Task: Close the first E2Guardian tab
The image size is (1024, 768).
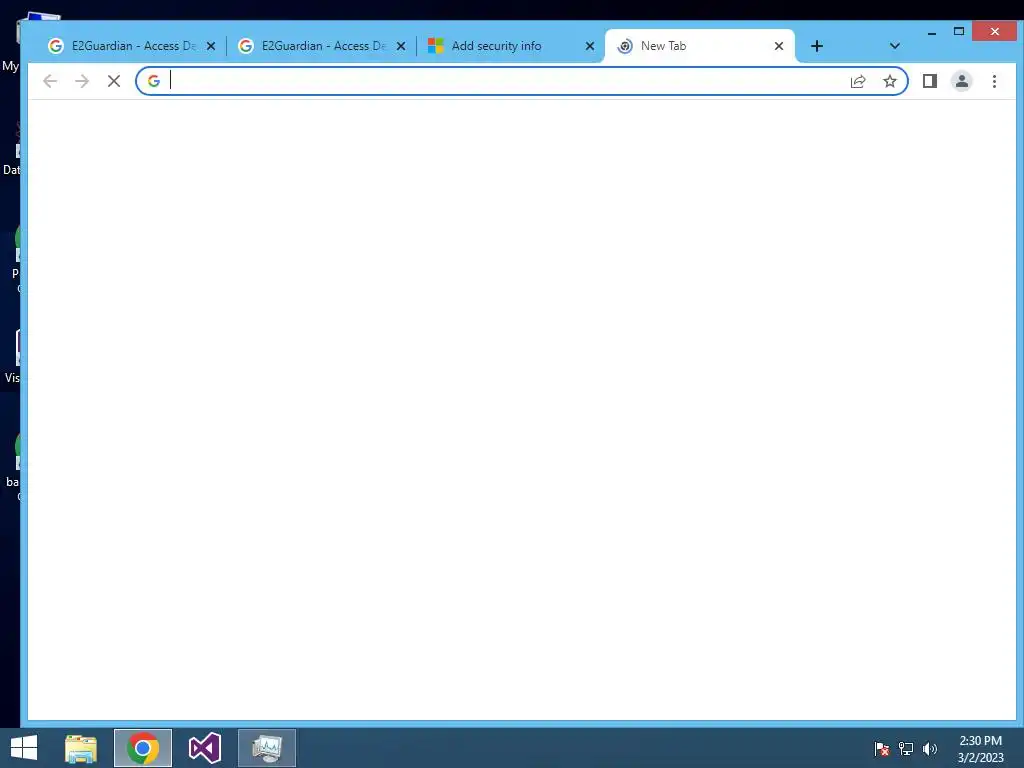Action: coord(211,46)
